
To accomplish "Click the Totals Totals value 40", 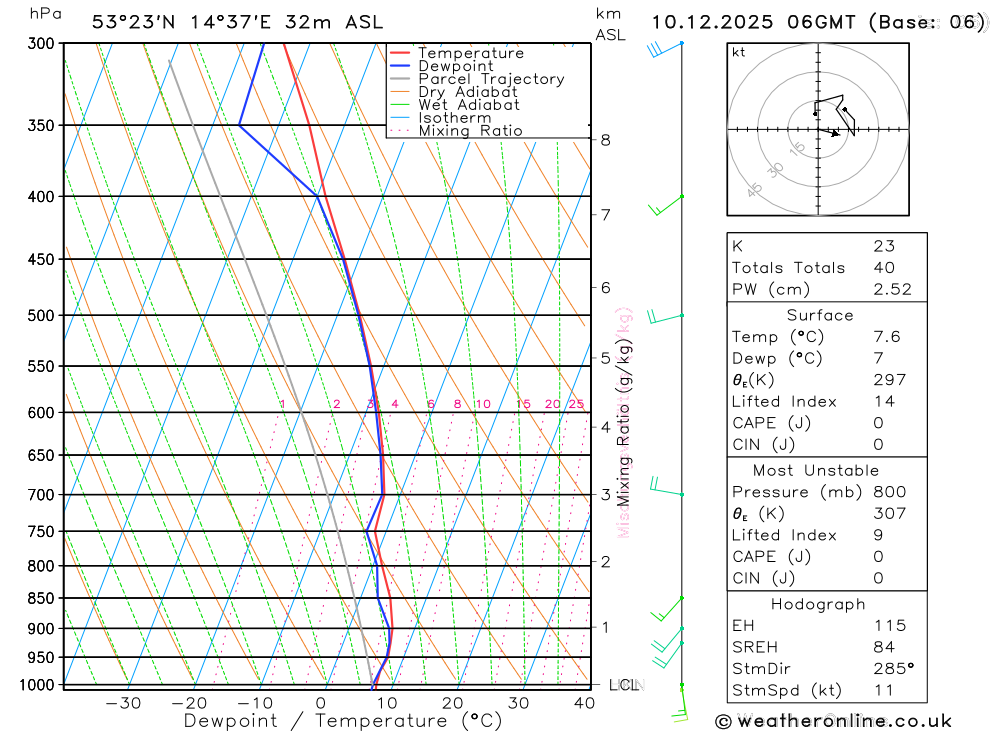I will (884, 268).
